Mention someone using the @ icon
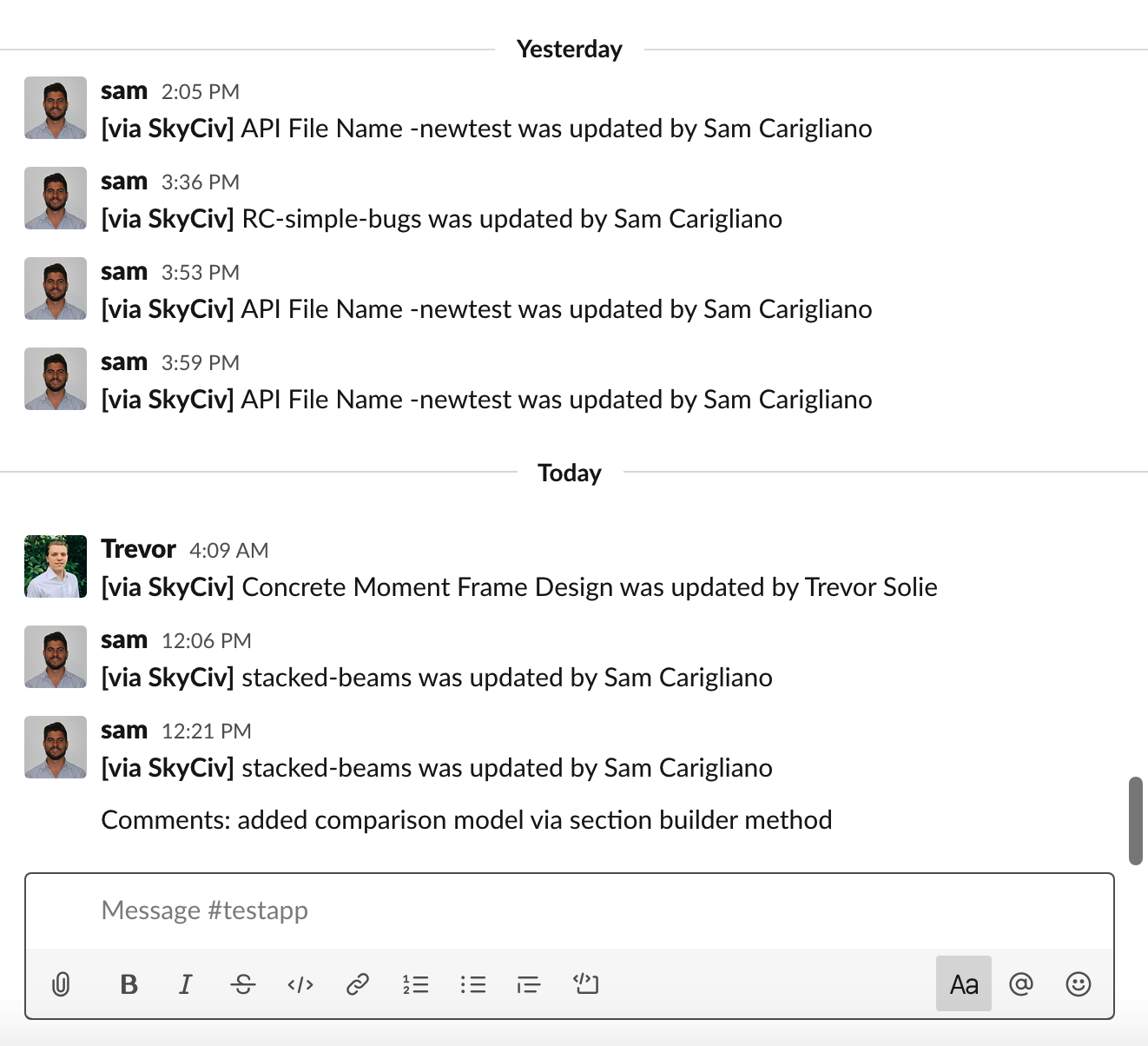 1021,984
